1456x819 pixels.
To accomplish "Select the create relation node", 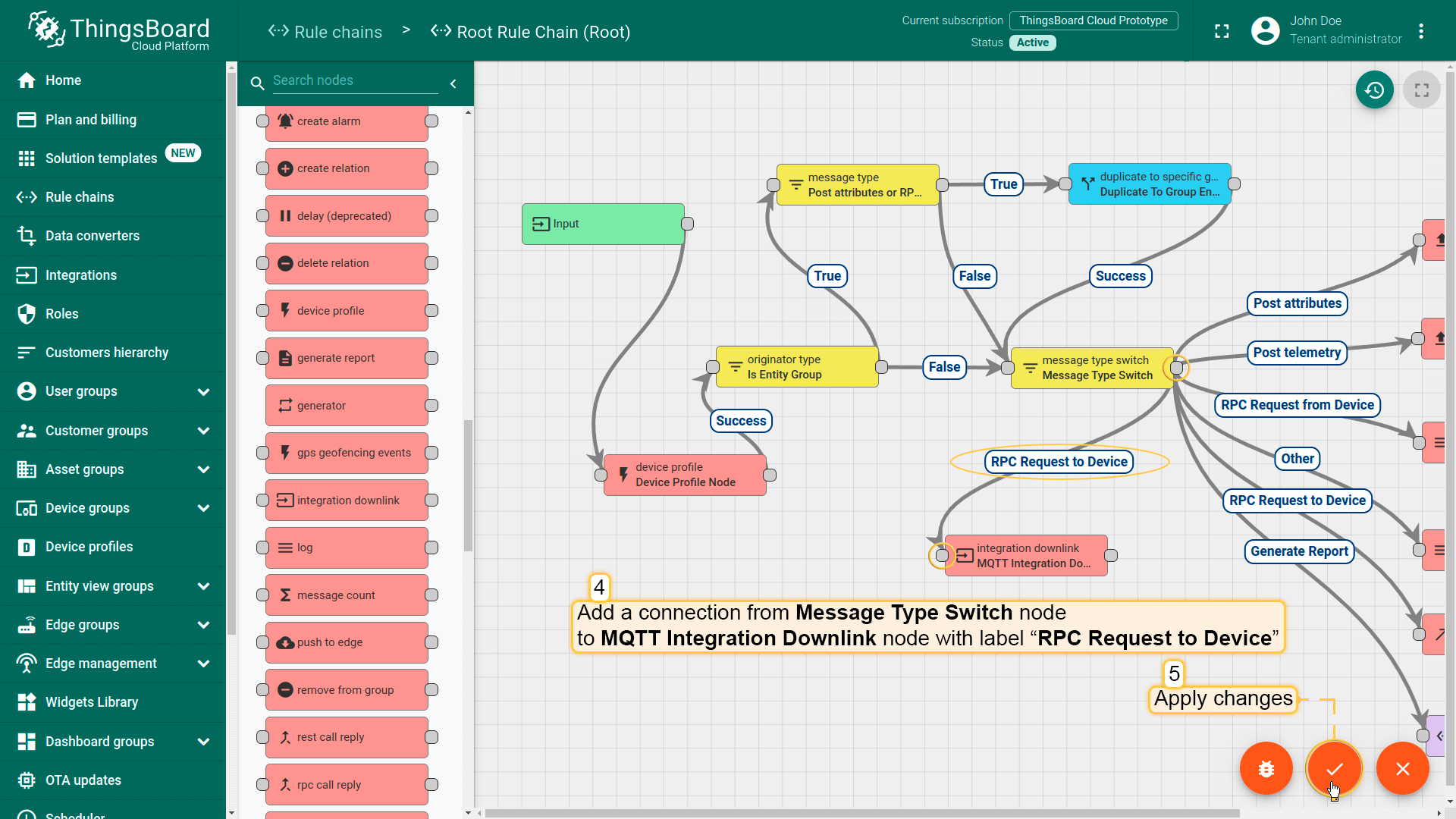I will pos(347,168).
